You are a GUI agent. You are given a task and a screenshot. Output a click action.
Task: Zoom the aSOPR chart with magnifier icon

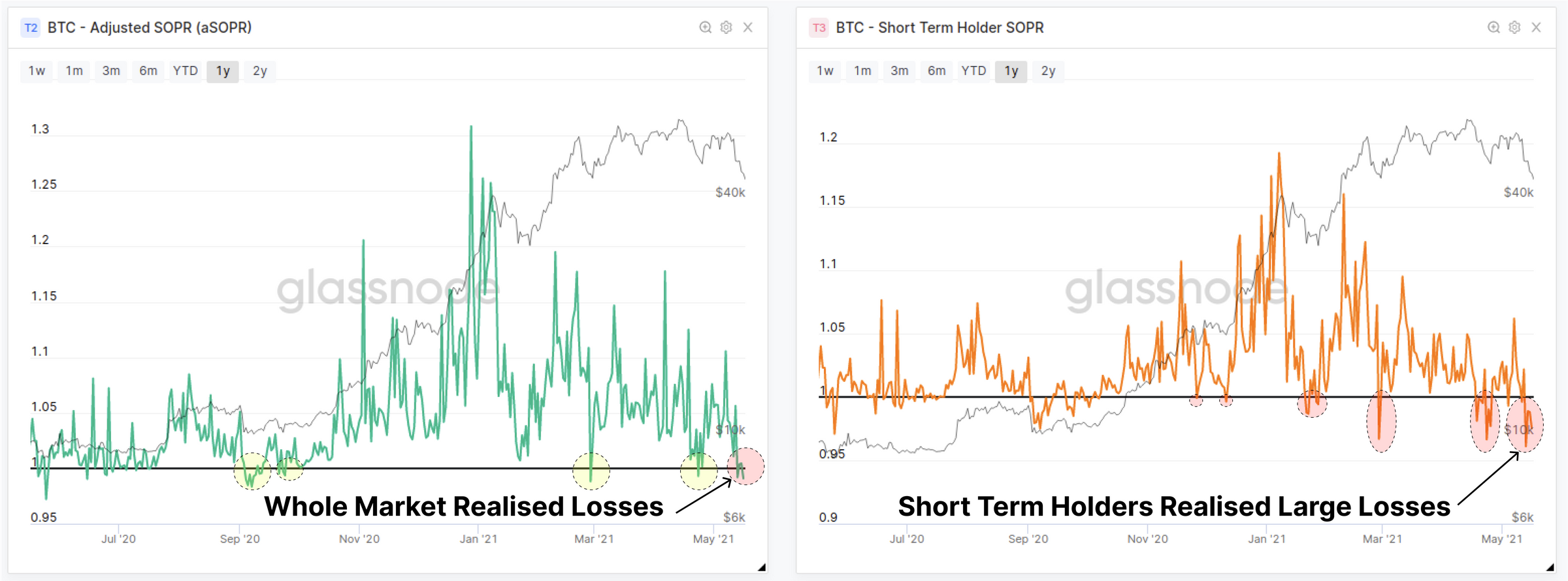tap(705, 27)
